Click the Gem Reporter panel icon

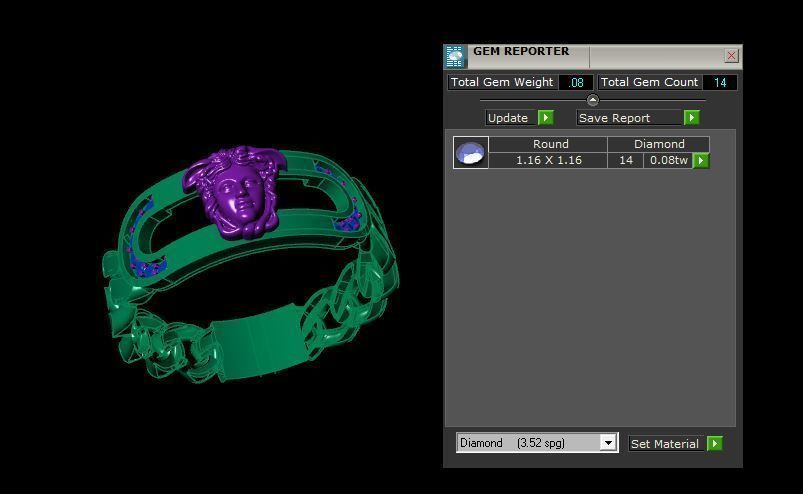(x=455, y=56)
